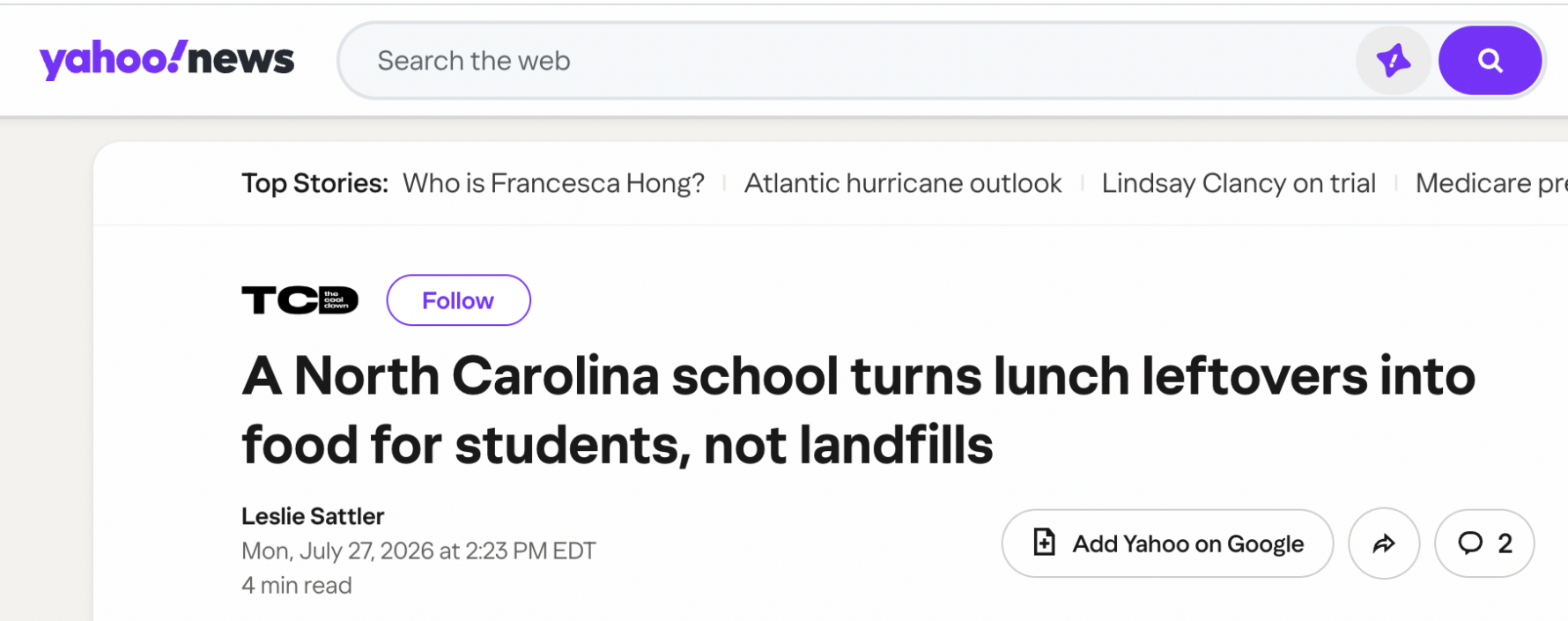The height and width of the screenshot is (621, 1568).
Task: Click the purple search magnifier button
Action: coord(1490,61)
